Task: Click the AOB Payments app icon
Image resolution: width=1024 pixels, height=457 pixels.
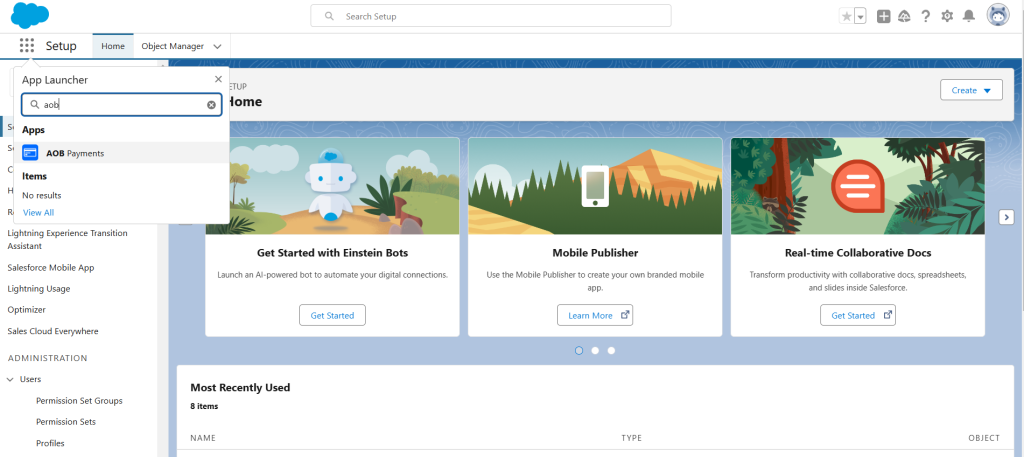Action: [30, 153]
